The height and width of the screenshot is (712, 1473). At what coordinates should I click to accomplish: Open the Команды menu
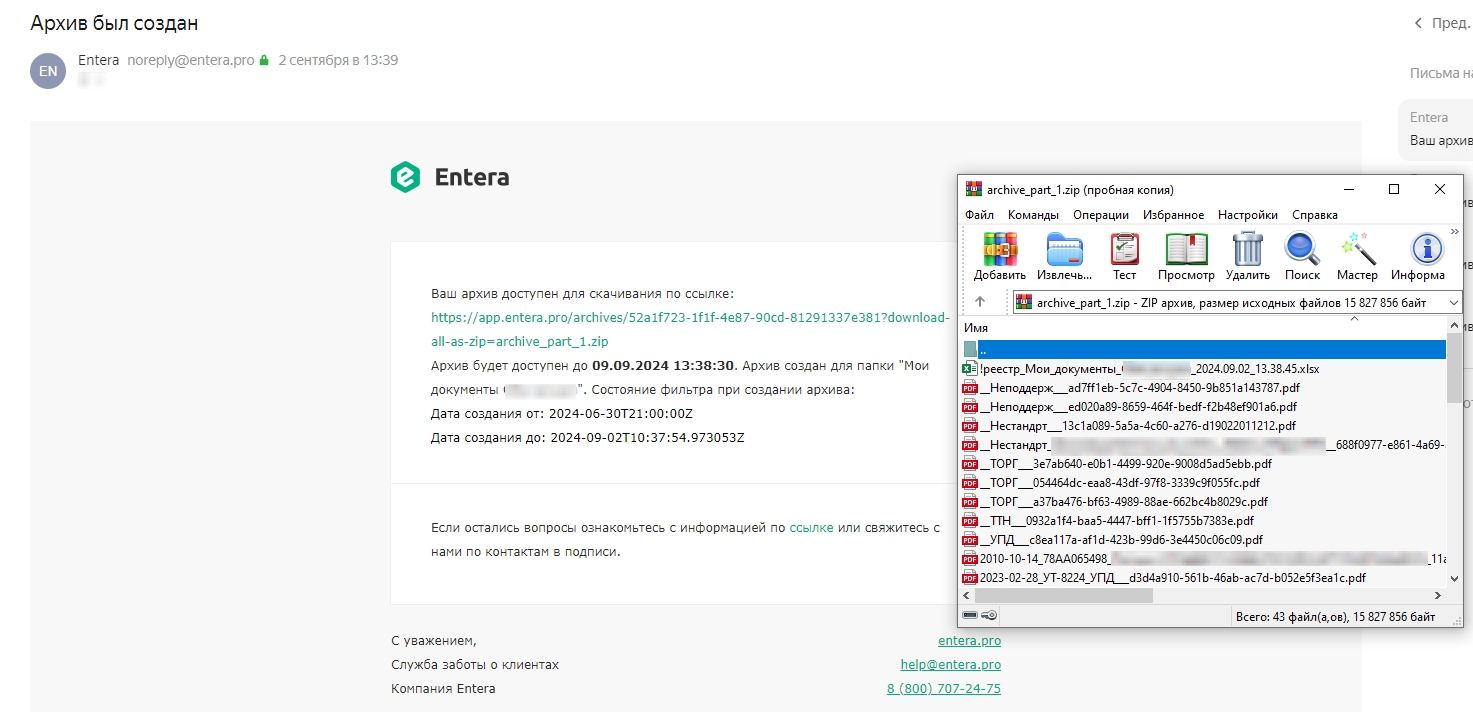pyautogui.click(x=1033, y=215)
